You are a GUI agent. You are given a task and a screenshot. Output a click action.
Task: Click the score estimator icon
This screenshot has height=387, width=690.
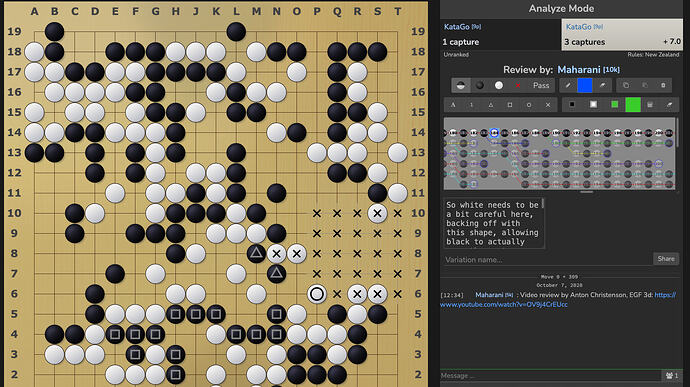pos(650,105)
